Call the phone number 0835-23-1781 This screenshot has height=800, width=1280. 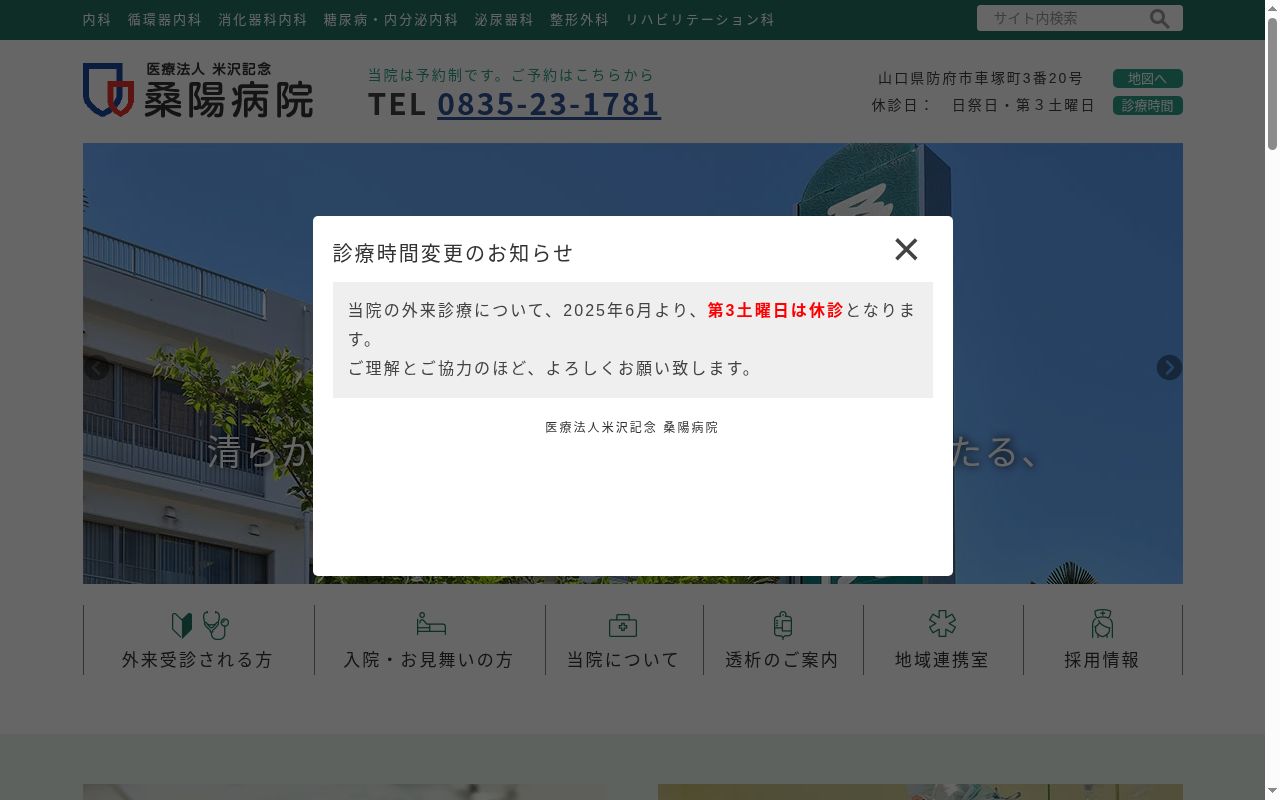click(549, 104)
